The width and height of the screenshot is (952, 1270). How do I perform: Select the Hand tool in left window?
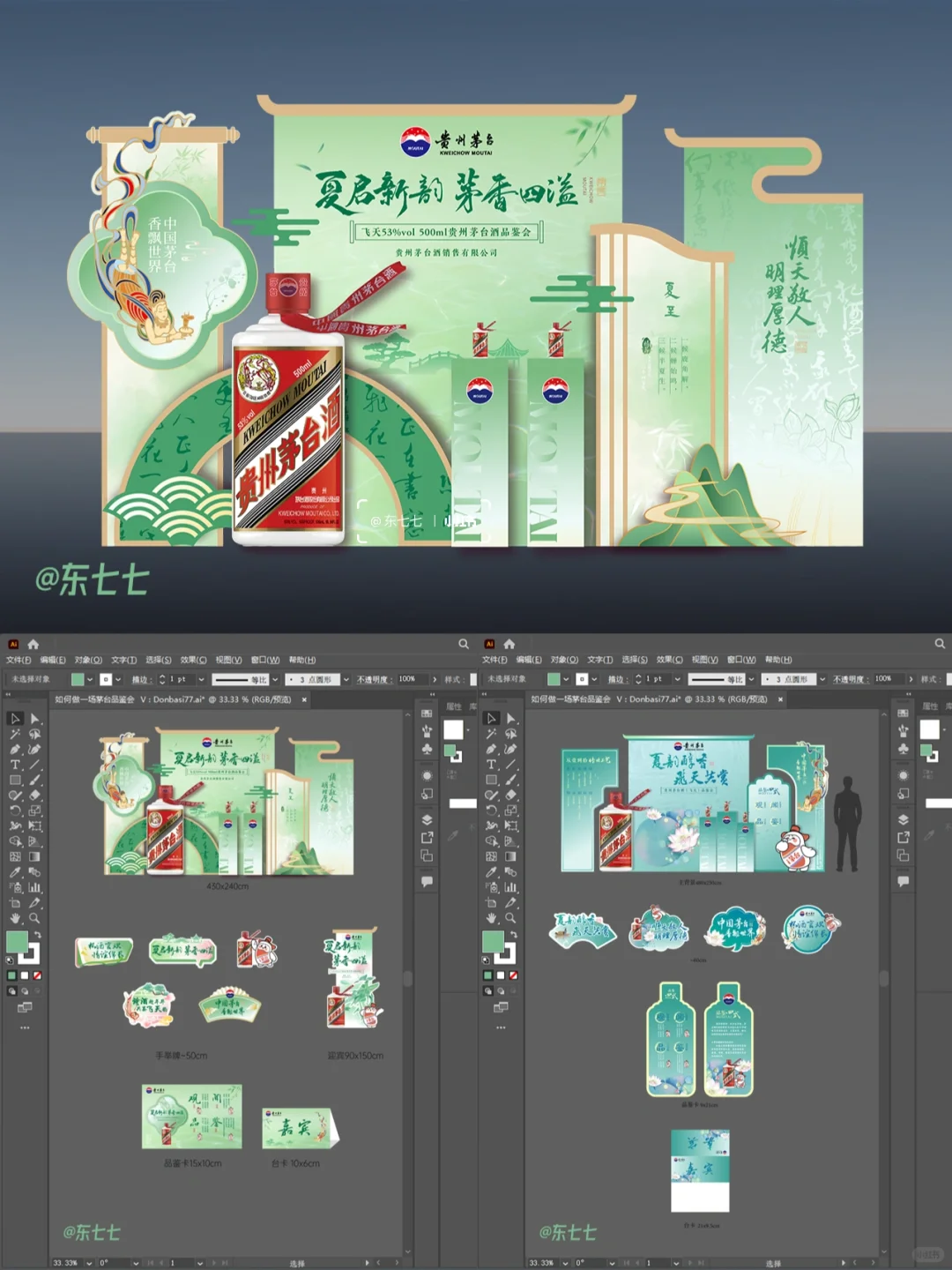15,918
